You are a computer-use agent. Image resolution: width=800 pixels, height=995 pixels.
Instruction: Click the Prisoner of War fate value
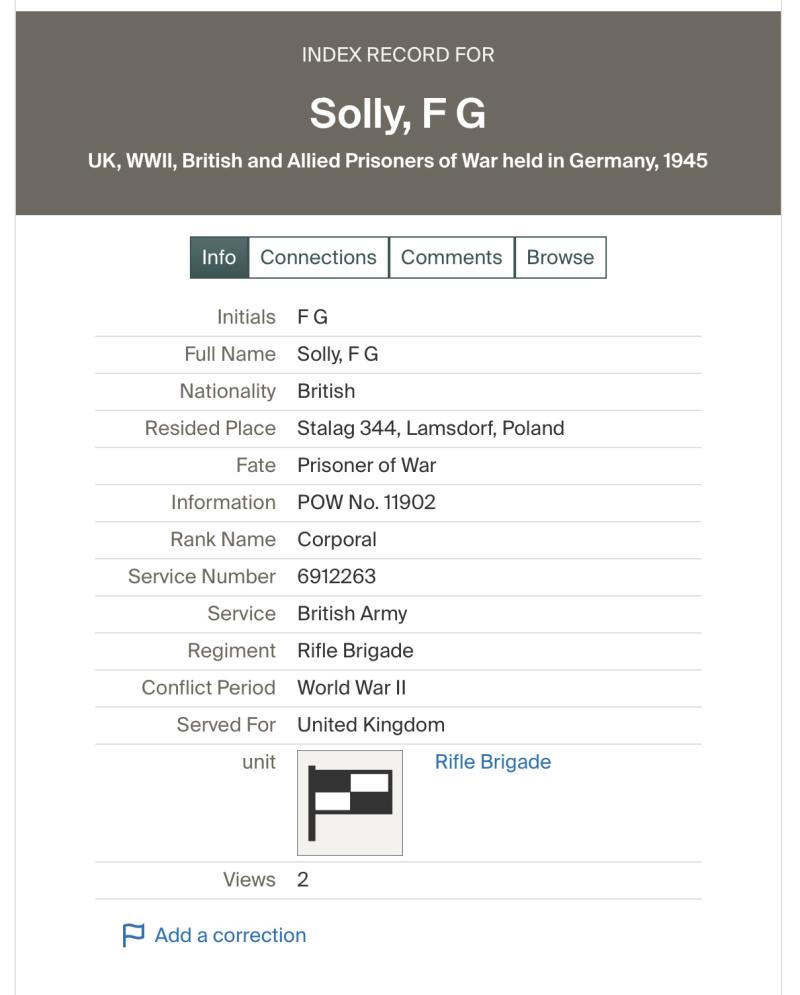(367, 465)
